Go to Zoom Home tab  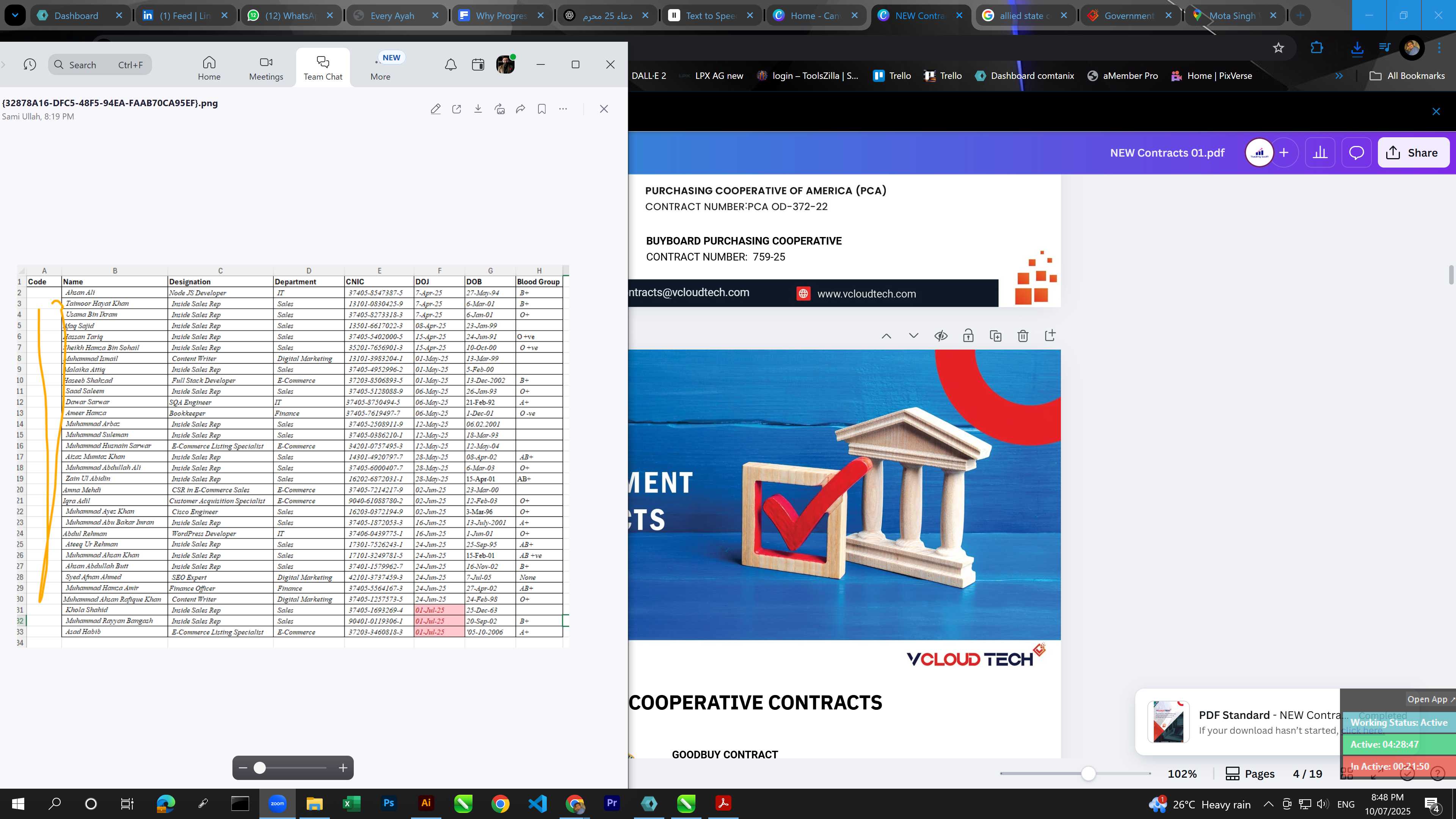(x=209, y=68)
